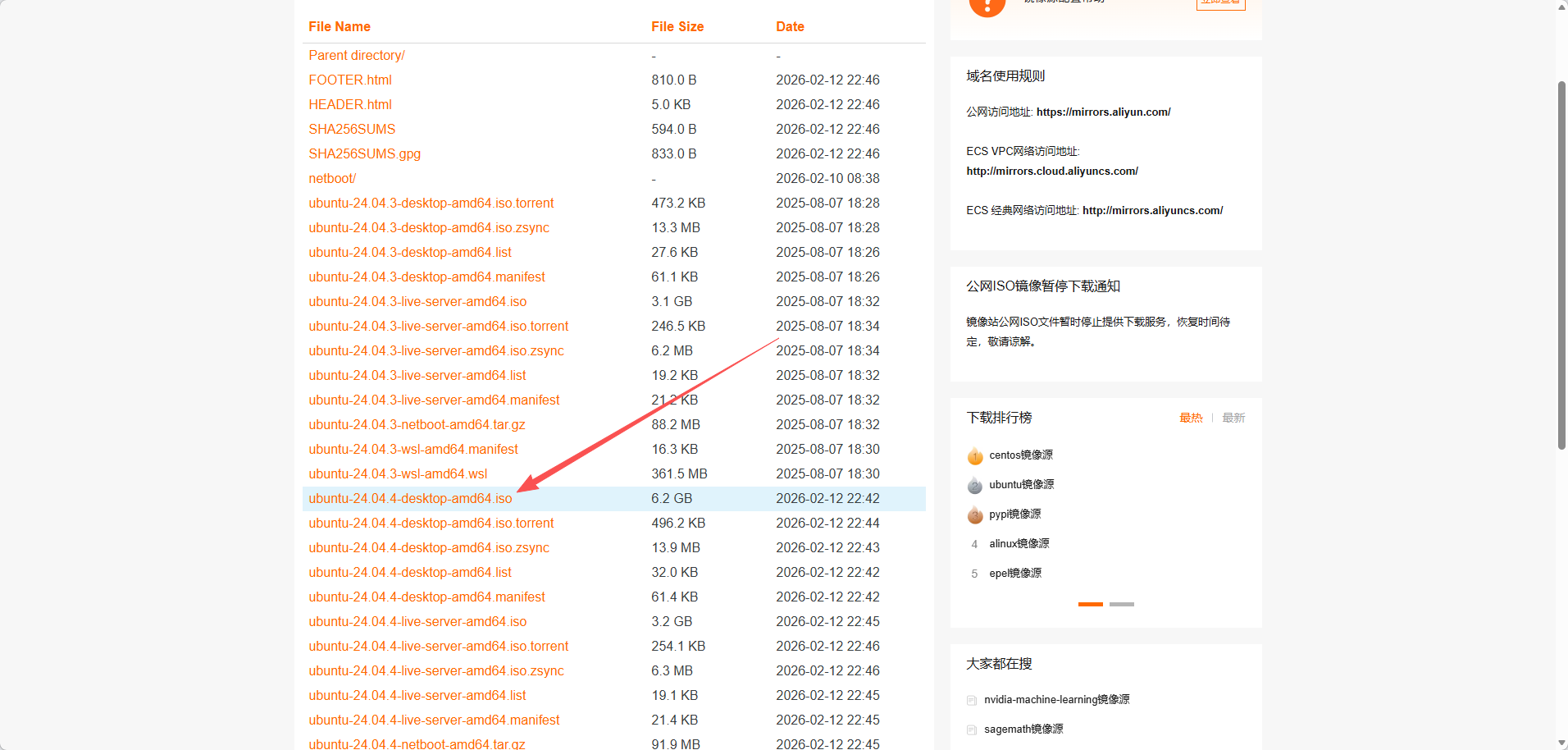This screenshot has height=750, width=1568.
Task: Open centos镜像源 in download ranking
Action: pos(1021,455)
